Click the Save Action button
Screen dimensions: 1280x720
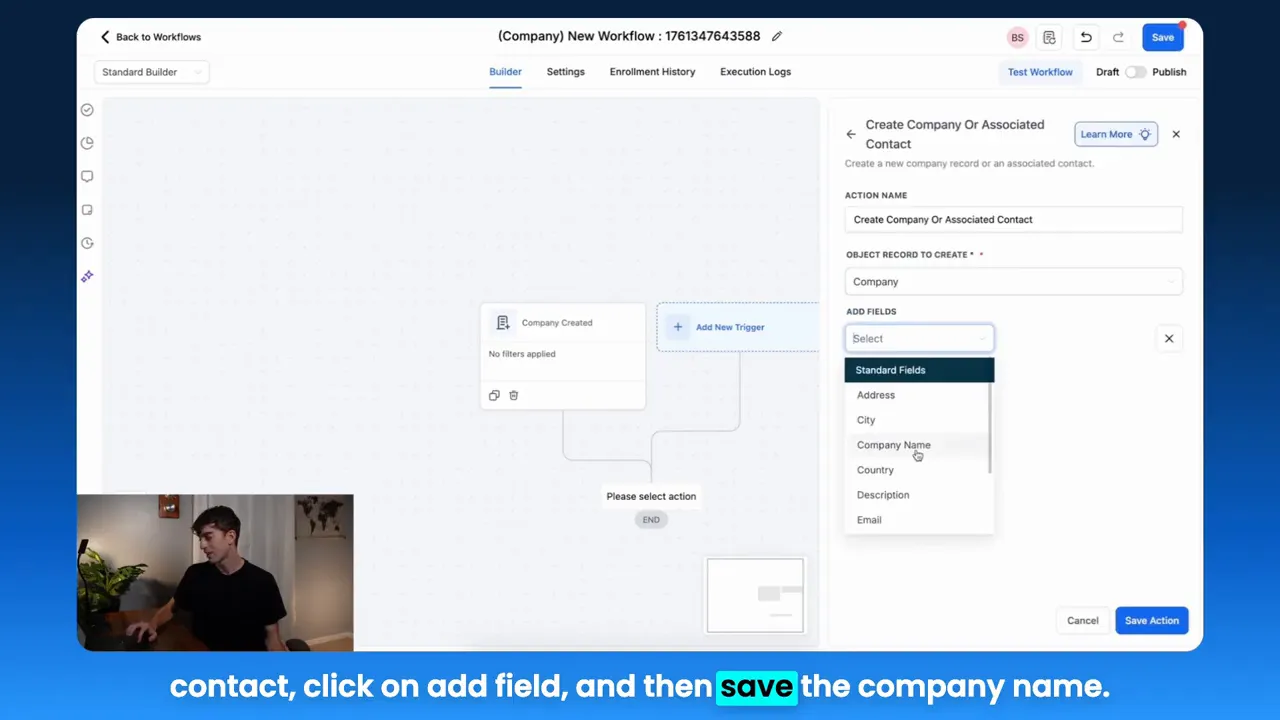[1151, 620]
